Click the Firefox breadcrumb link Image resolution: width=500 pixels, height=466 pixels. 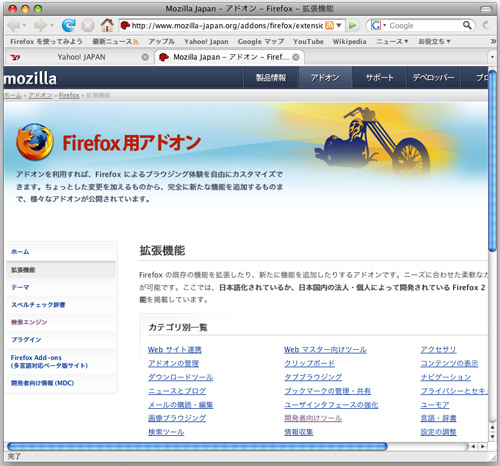click(x=69, y=95)
